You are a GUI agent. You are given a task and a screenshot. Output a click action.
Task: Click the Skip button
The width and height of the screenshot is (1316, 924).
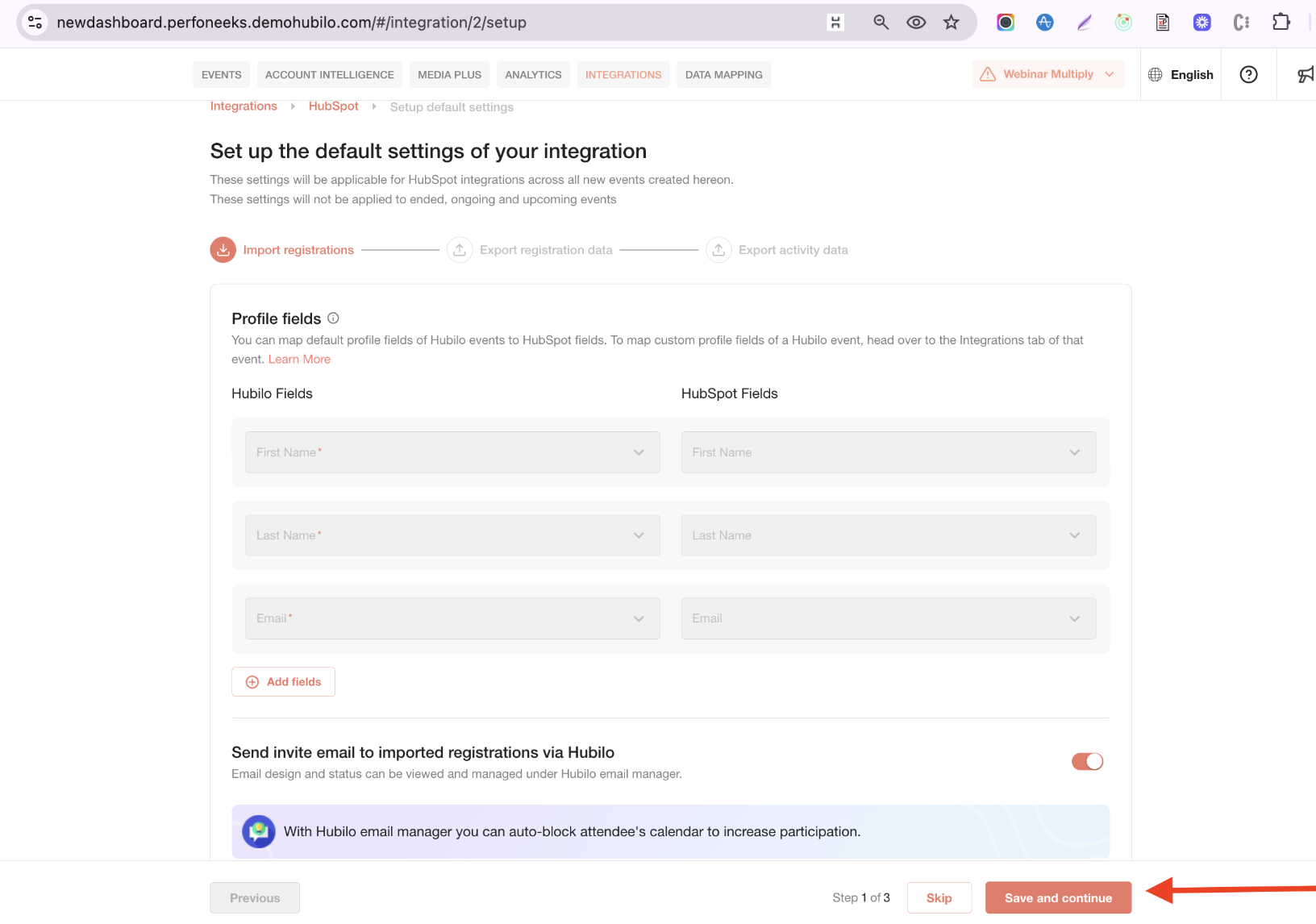click(x=939, y=898)
